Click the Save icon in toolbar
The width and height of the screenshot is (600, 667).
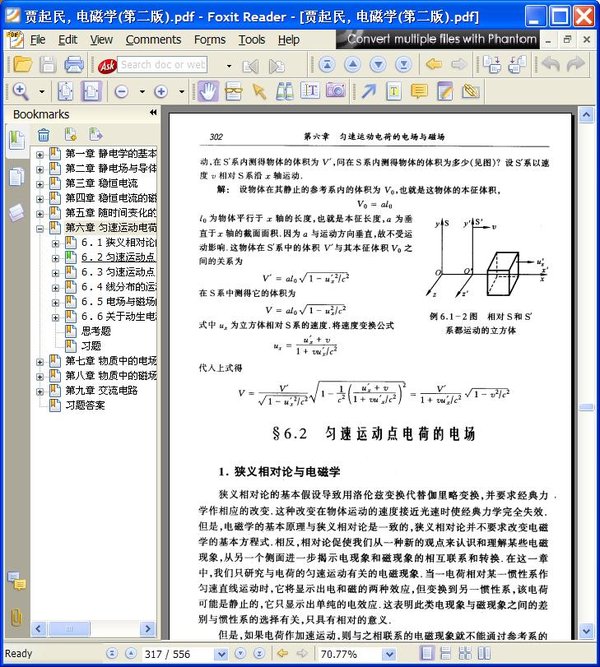click(48, 65)
